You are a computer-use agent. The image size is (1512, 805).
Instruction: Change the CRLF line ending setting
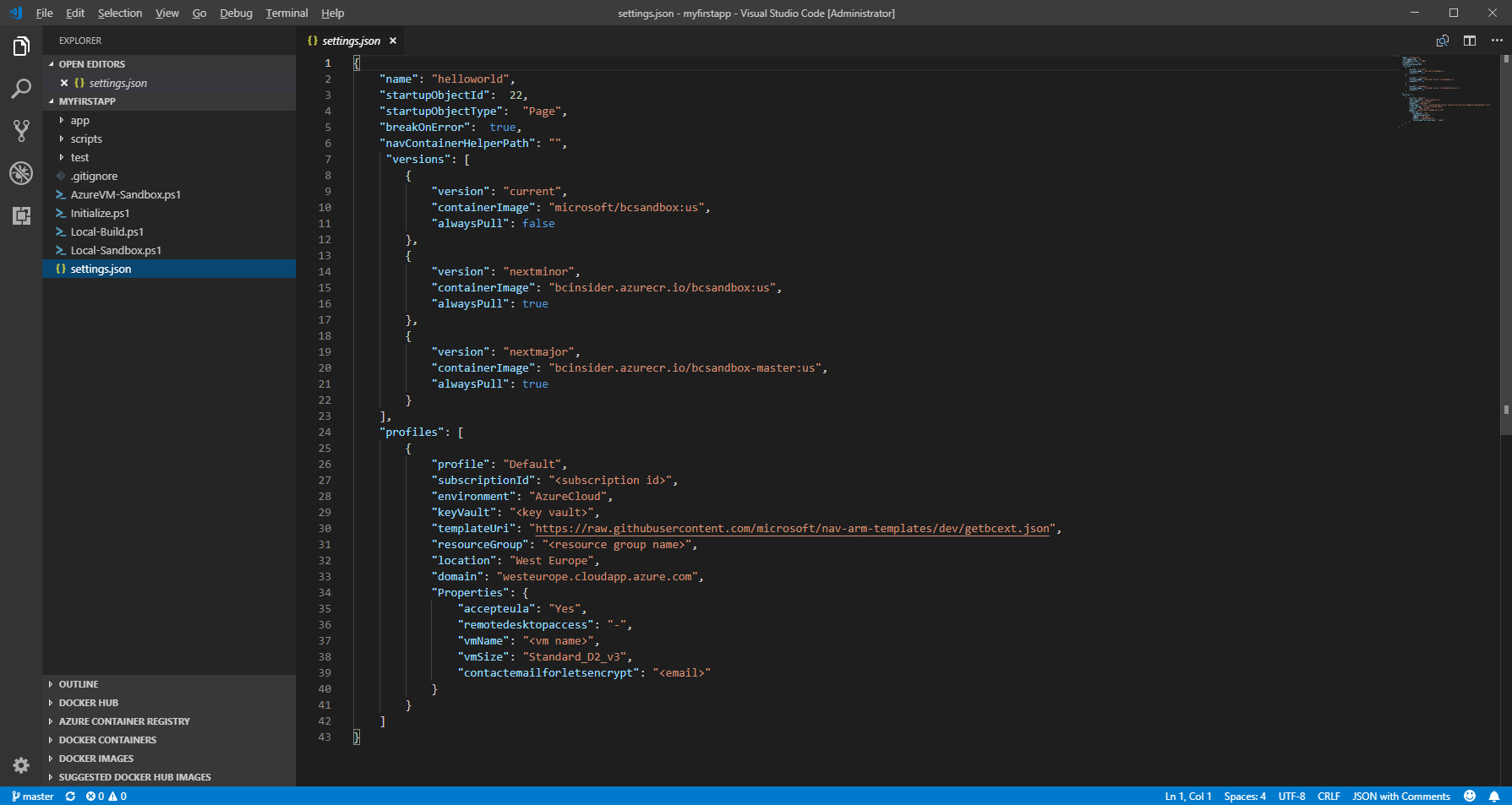click(1328, 796)
